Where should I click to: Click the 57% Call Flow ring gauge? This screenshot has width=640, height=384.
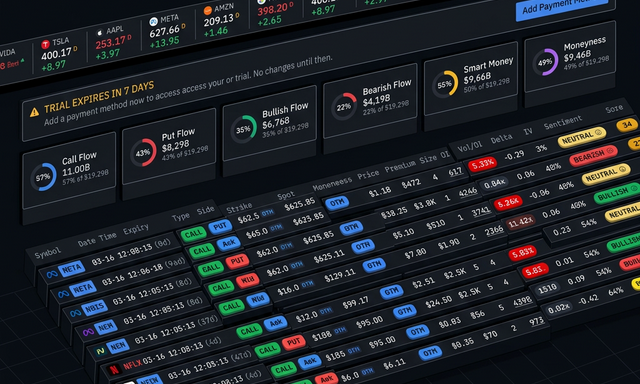click(x=43, y=177)
